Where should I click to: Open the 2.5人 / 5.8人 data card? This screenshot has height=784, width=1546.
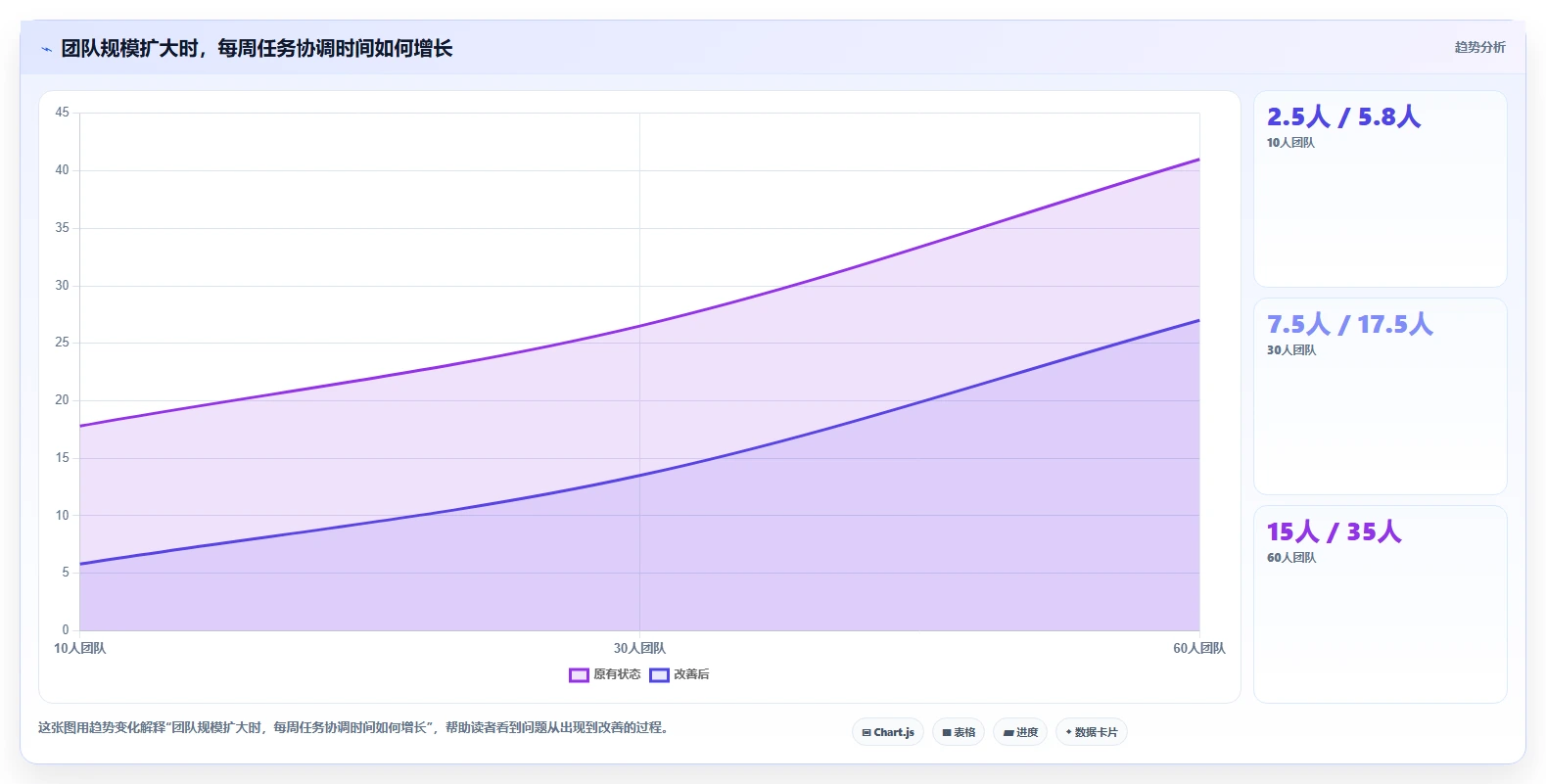click(x=1381, y=189)
